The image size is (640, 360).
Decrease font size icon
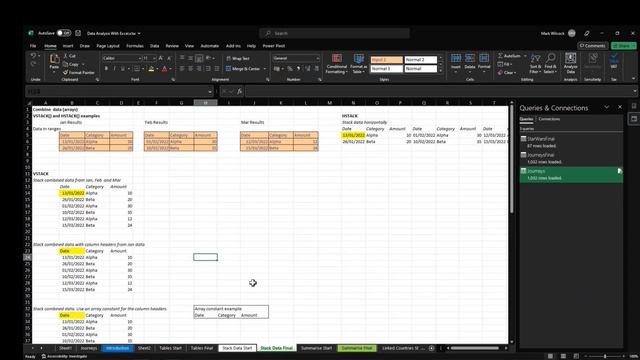pos(169,58)
